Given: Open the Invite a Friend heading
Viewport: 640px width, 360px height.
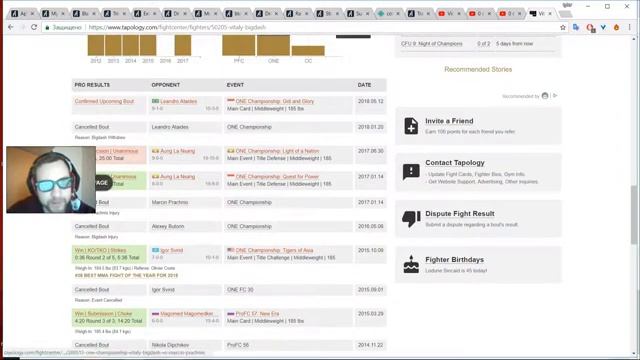Looking at the screenshot, I should click(x=449, y=121).
